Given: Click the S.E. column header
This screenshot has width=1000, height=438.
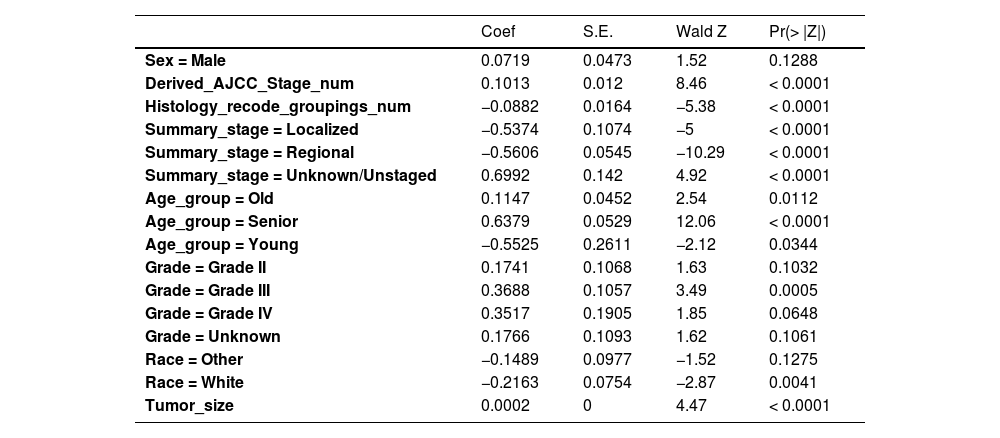Looking at the screenshot, I should point(598,32).
